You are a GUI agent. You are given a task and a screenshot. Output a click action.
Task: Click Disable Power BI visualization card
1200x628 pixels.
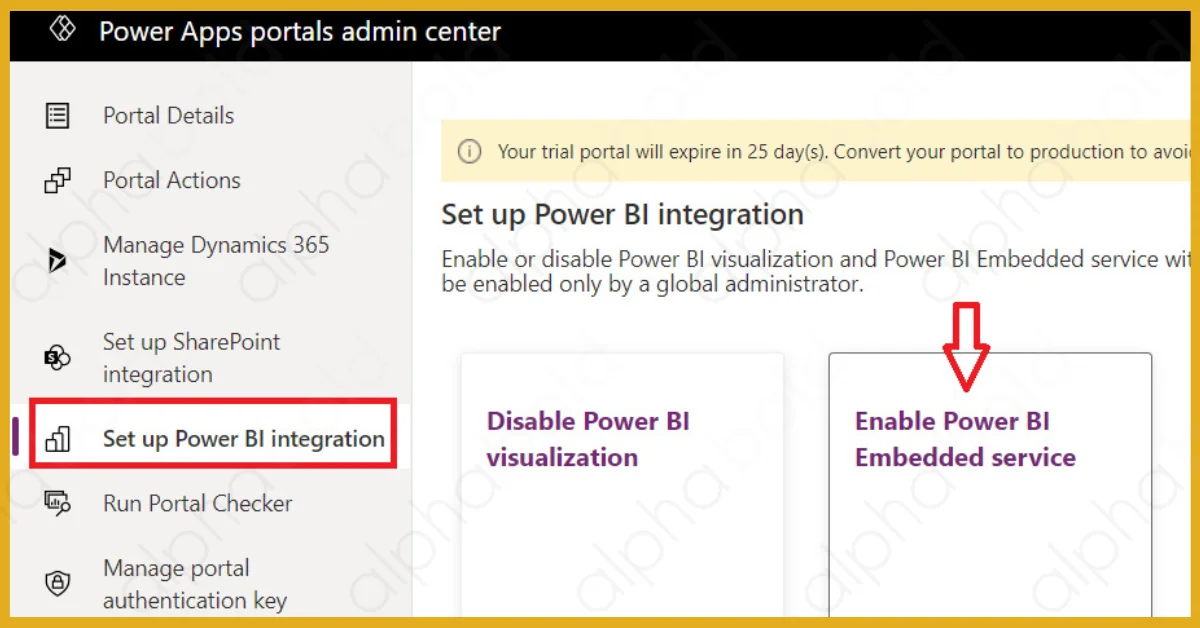622,485
